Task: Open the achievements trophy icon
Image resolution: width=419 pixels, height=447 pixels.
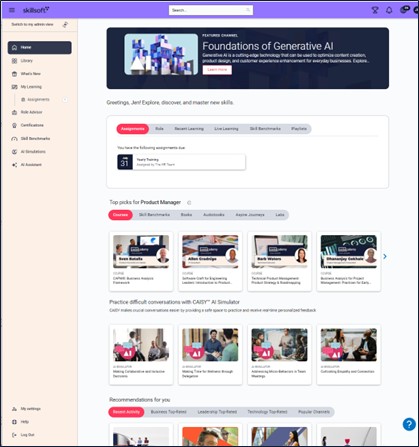Action: [375, 10]
